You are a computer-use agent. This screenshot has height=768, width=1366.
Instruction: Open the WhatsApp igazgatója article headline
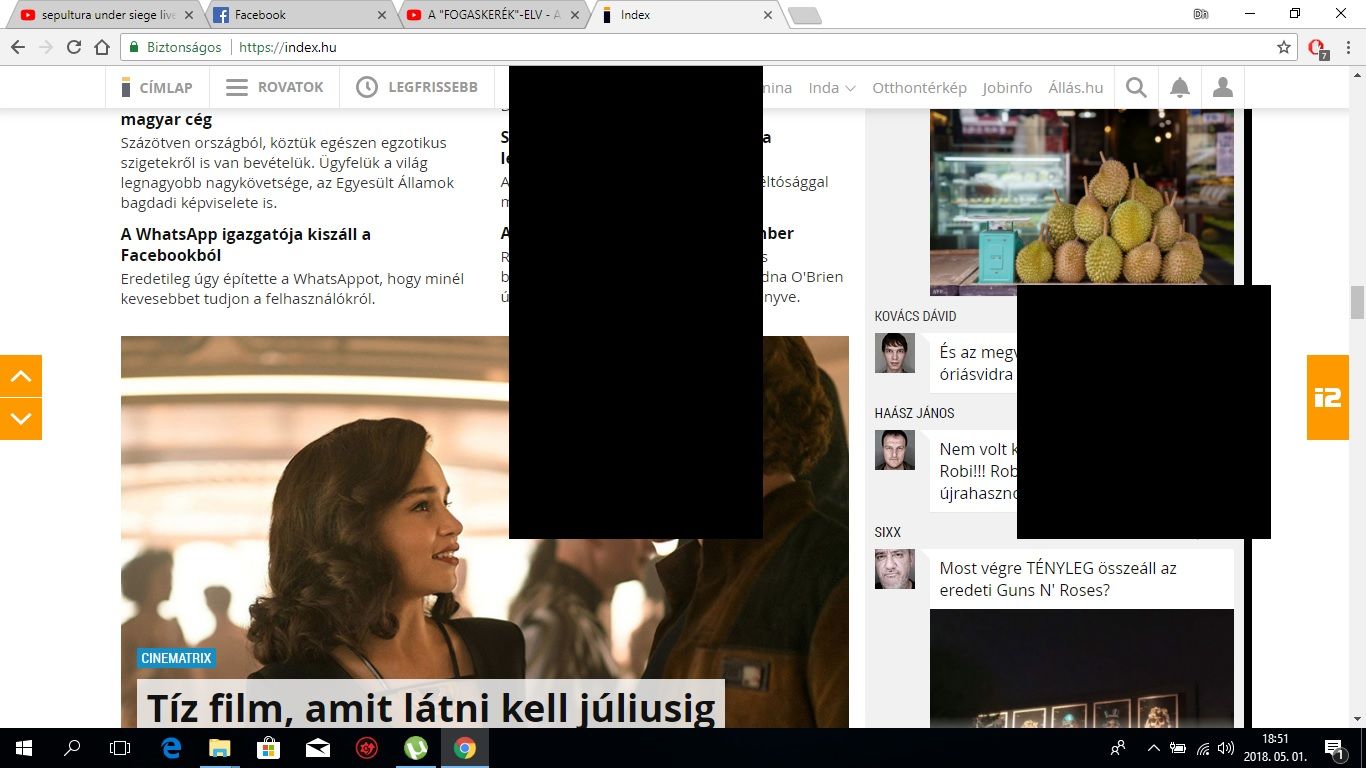click(246, 244)
